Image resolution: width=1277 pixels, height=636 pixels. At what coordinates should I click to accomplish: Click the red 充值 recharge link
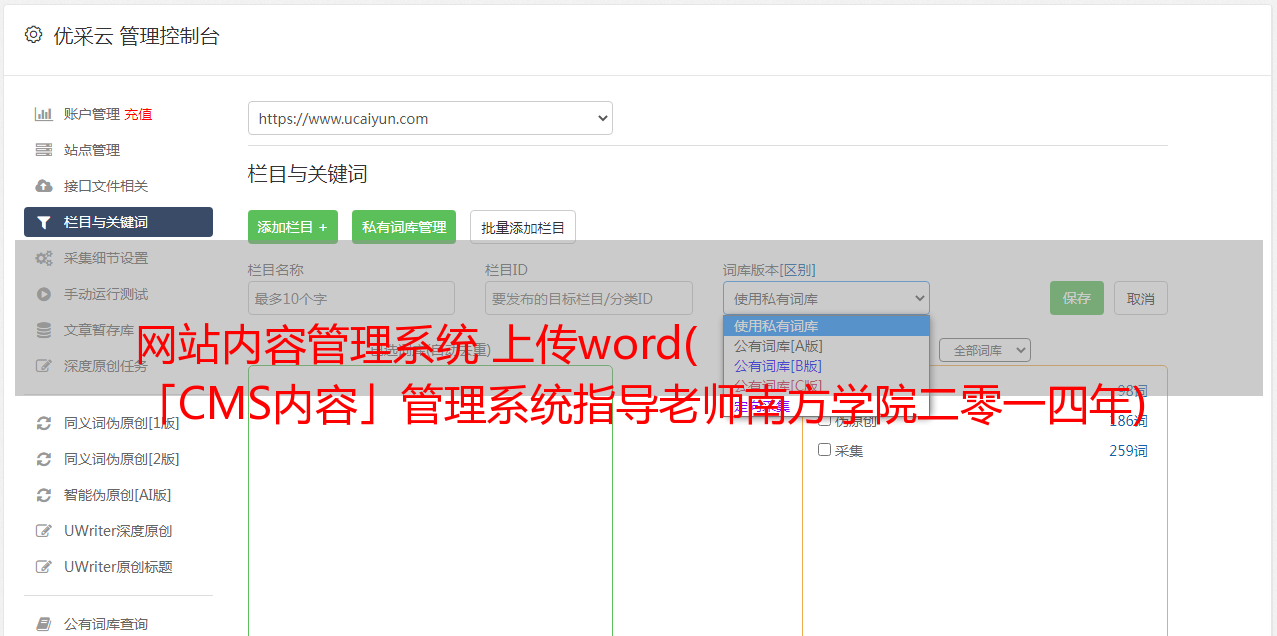coord(138,114)
